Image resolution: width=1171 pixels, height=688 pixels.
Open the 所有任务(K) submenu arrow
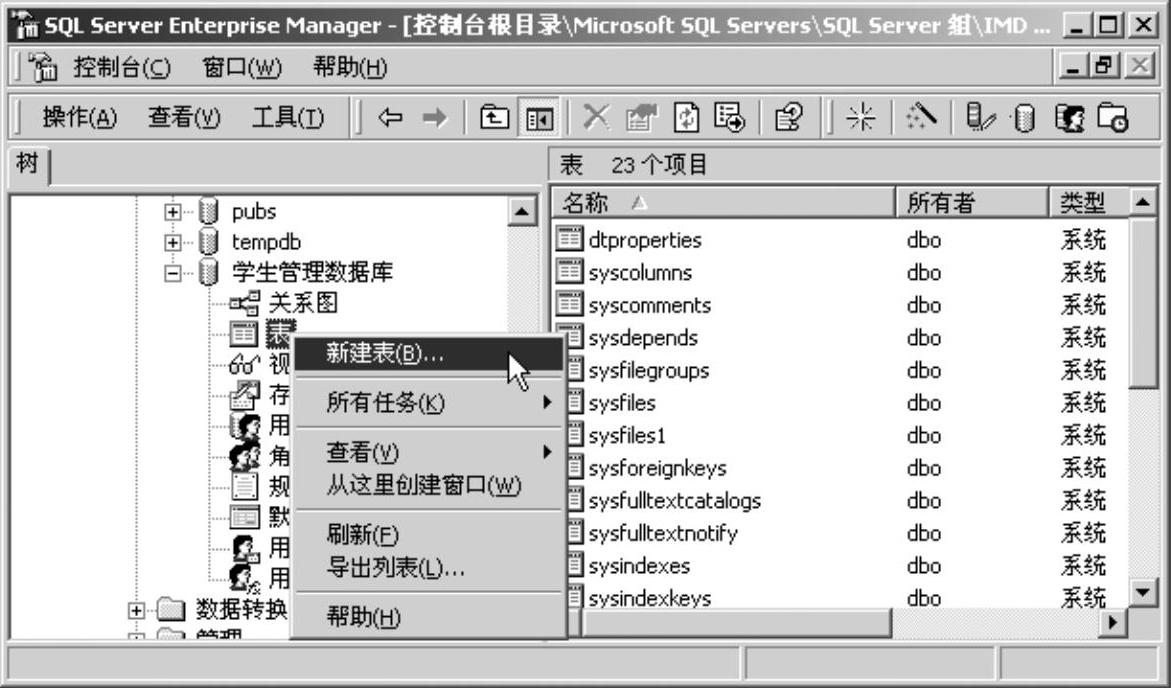coord(547,402)
